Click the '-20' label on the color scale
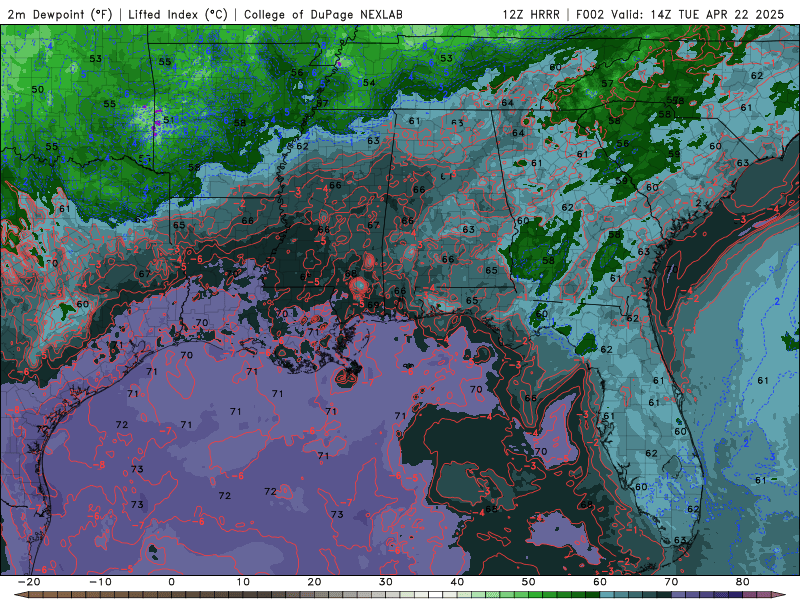Screen dimensions: 800x600 click(x=29, y=582)
